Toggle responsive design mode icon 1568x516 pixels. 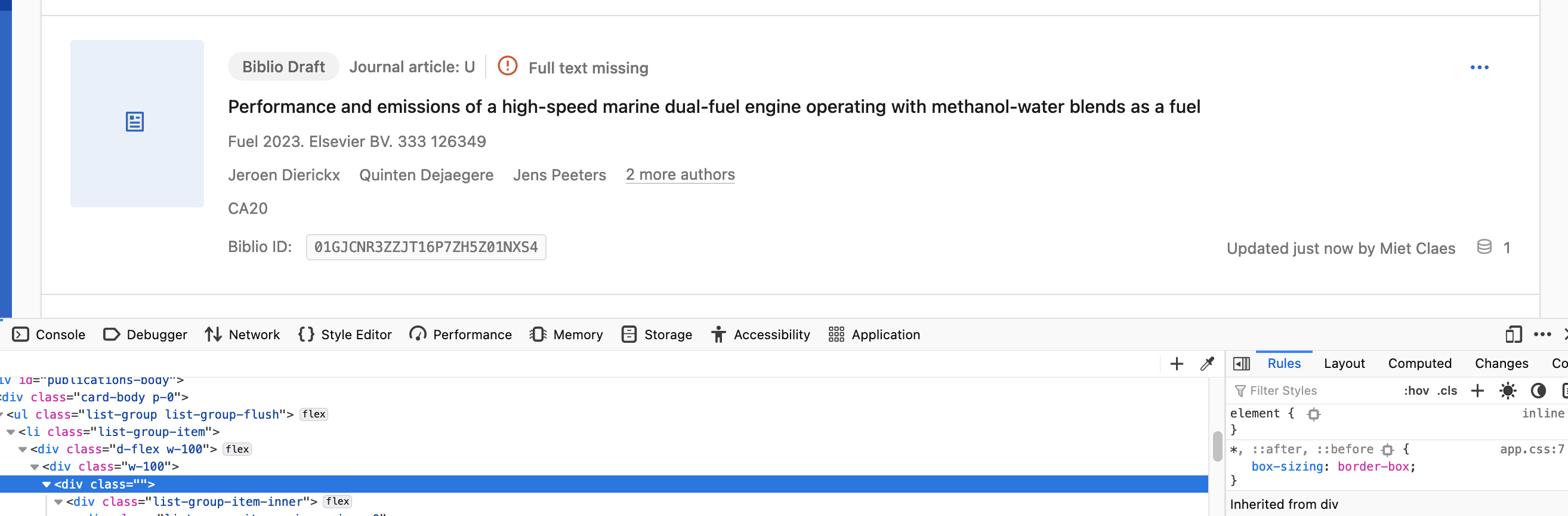tap(1513, 334)
